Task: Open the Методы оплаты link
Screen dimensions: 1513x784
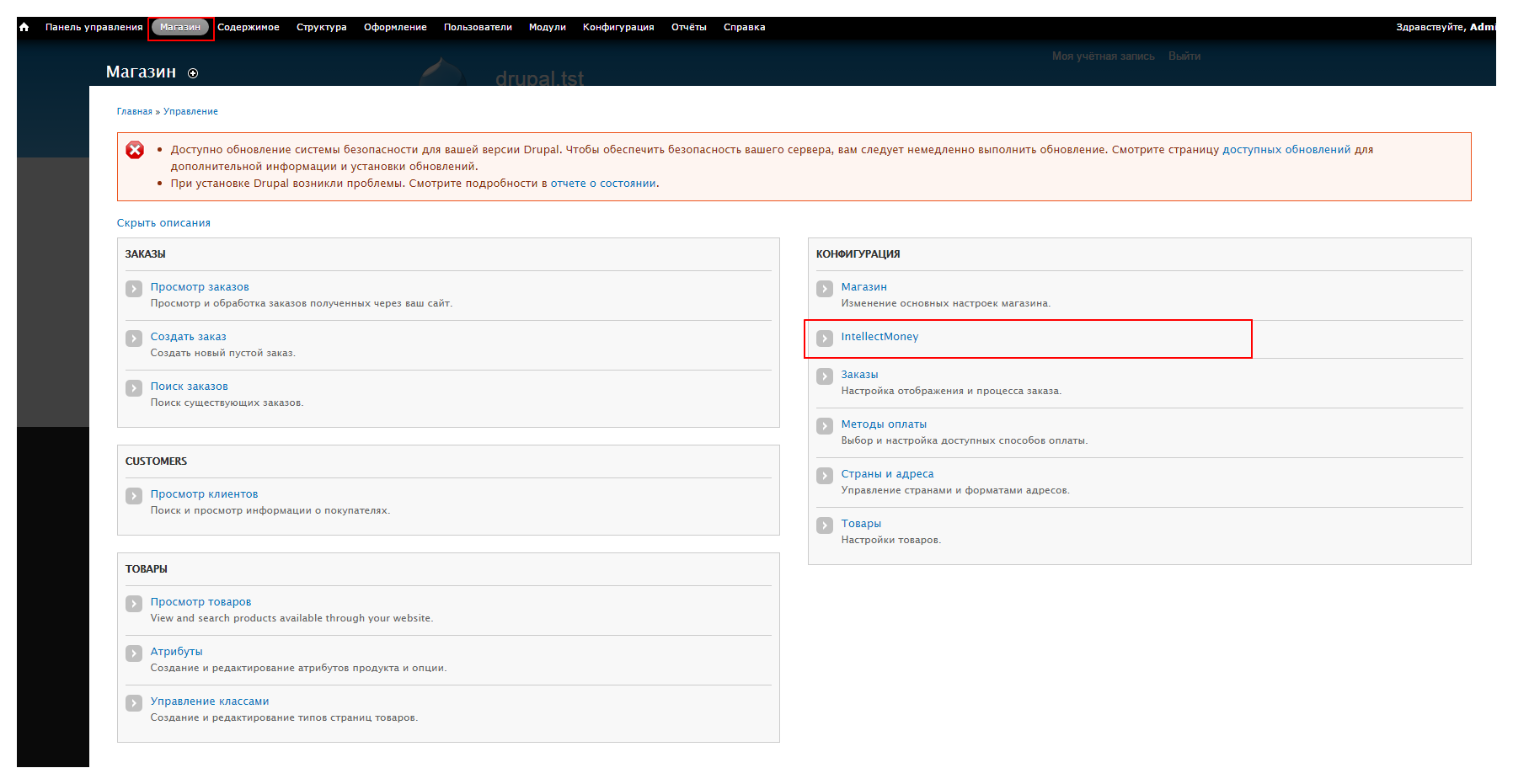Action: coord(884,424)
